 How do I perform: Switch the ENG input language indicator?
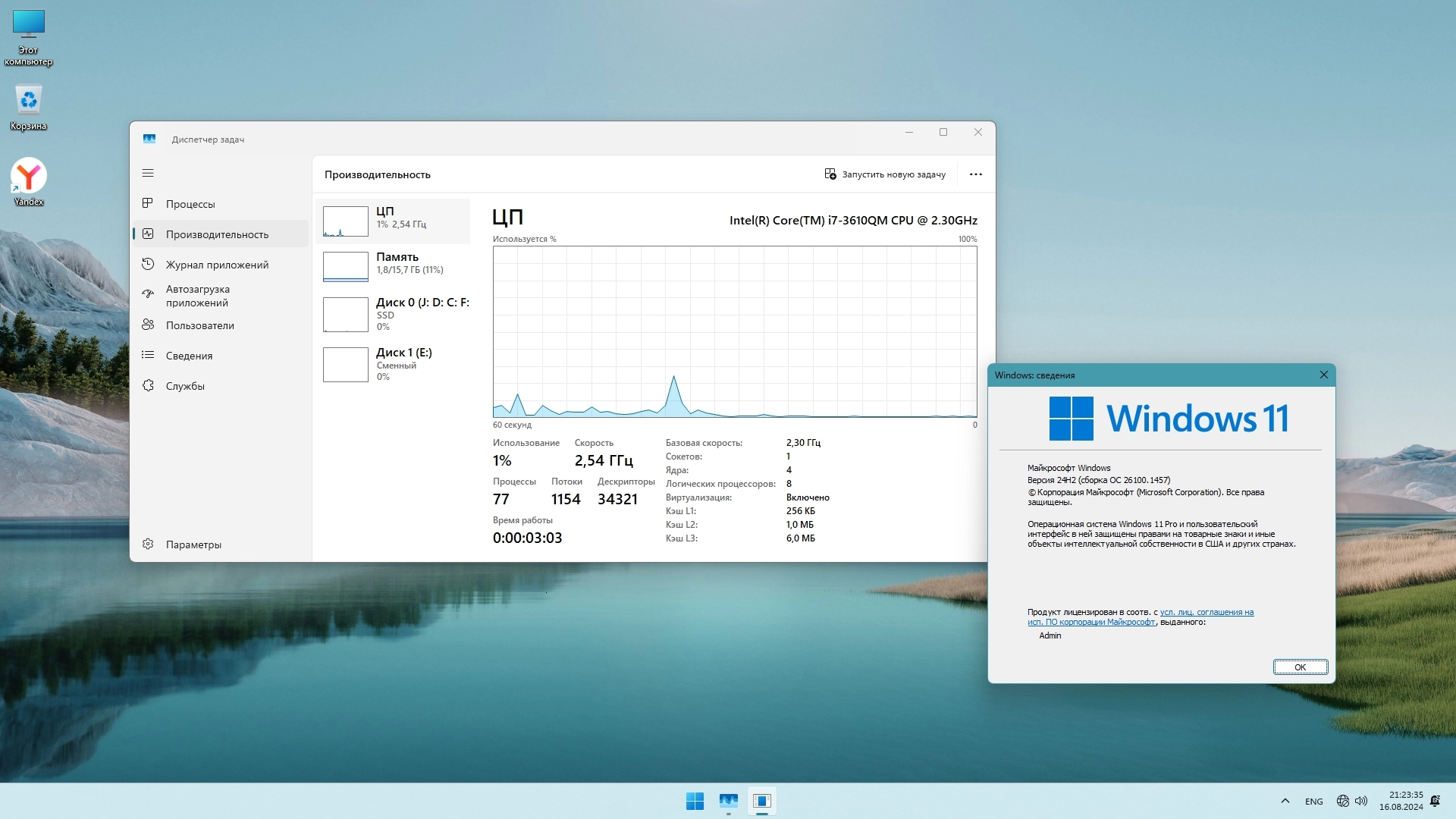coord(1313,802)
